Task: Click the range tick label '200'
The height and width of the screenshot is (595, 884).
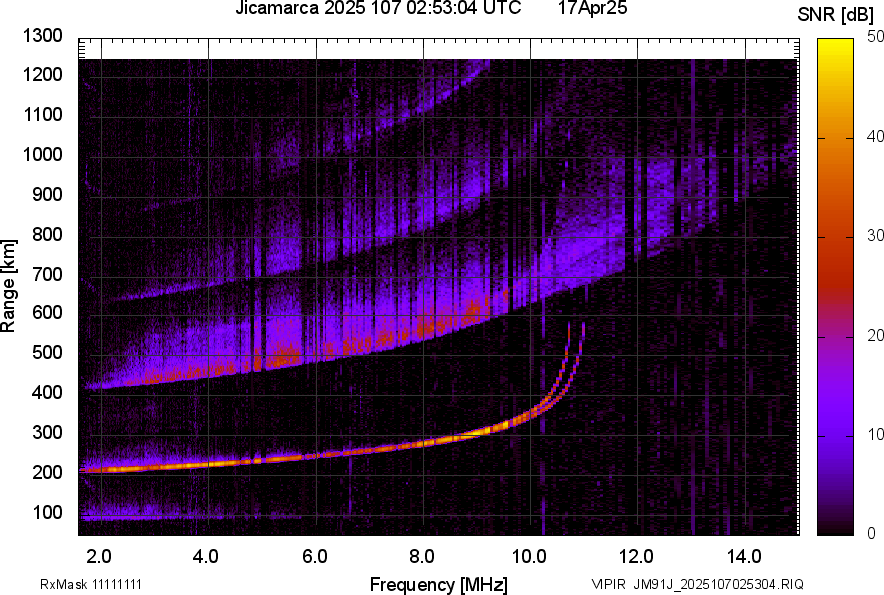Action: [47, 472]
